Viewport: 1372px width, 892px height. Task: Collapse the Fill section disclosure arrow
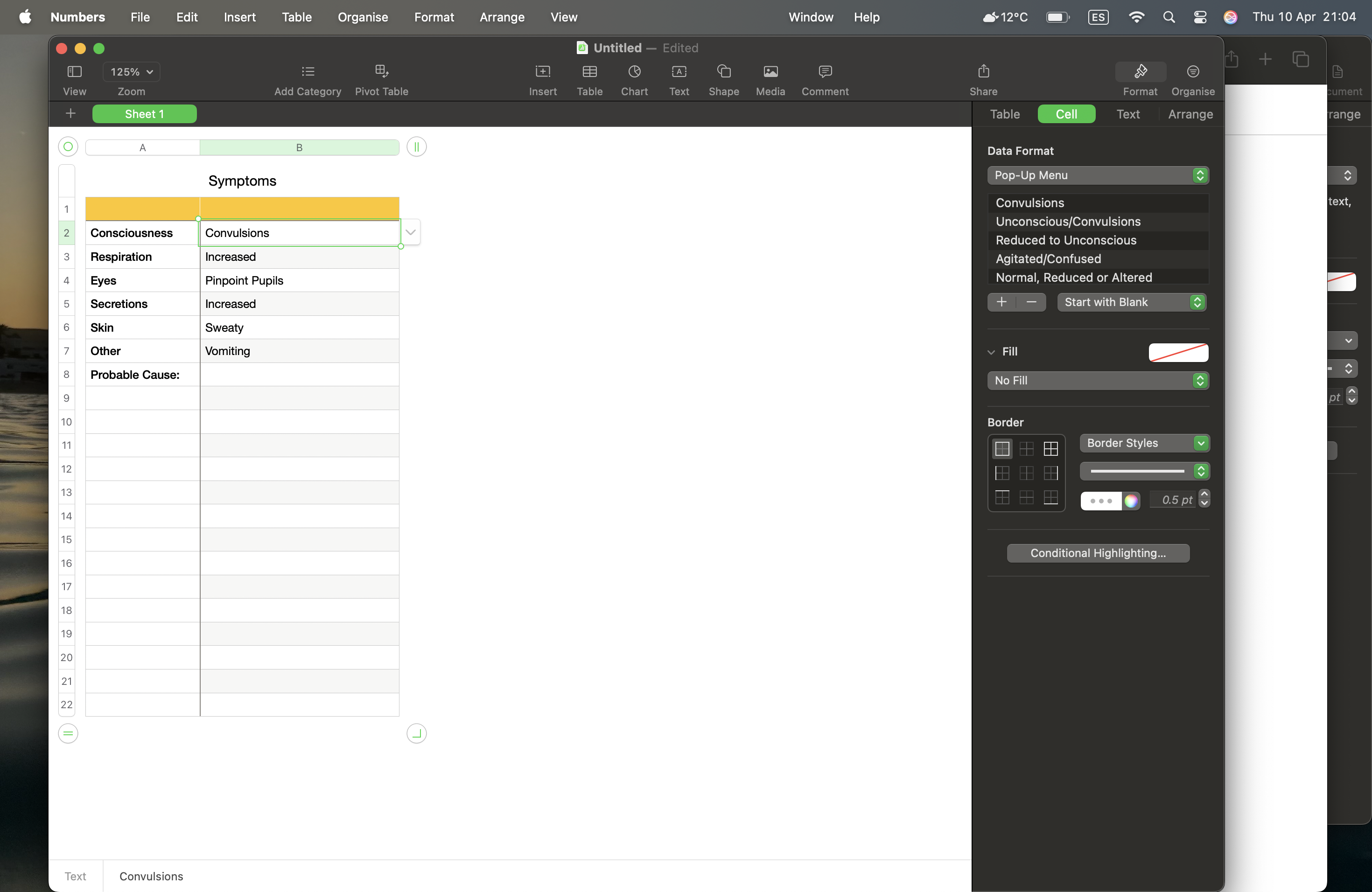tap(992, 352)
